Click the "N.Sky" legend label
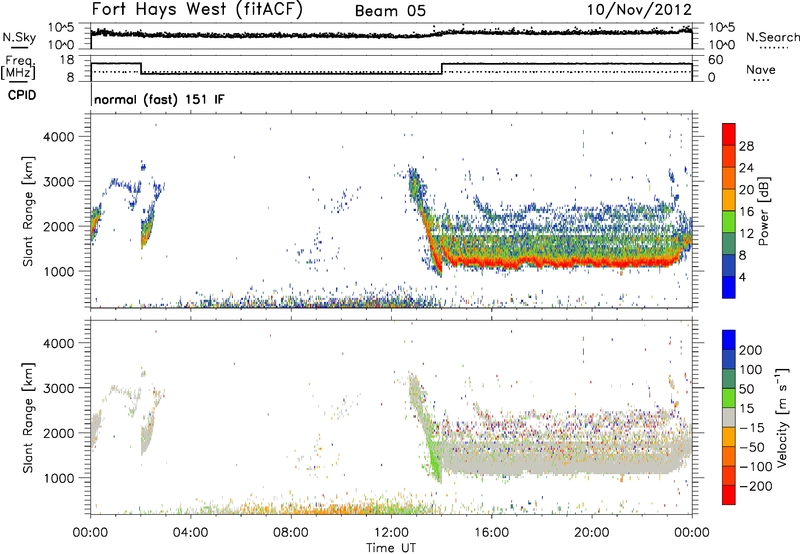The height and width of the screenshot is (554, 800). tap(19, 37)
